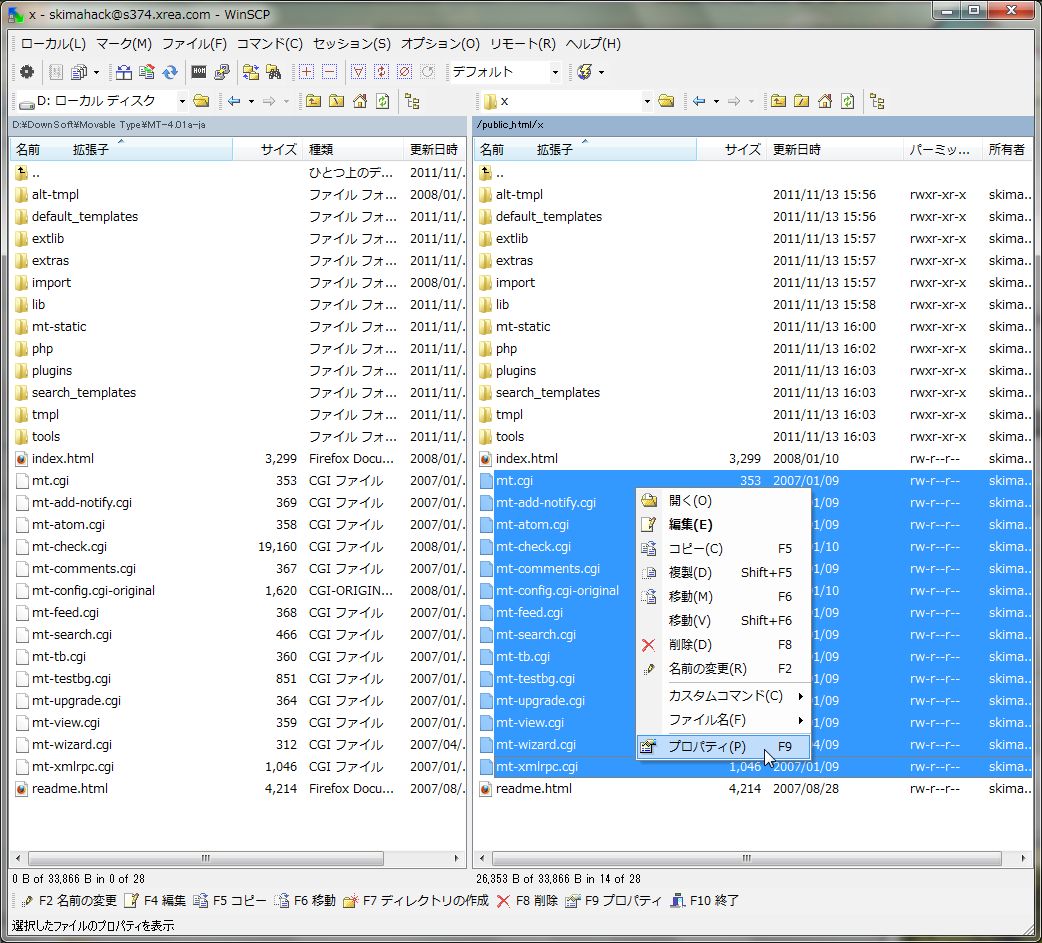Click F6 移動 bottom button

coord(305,900)
